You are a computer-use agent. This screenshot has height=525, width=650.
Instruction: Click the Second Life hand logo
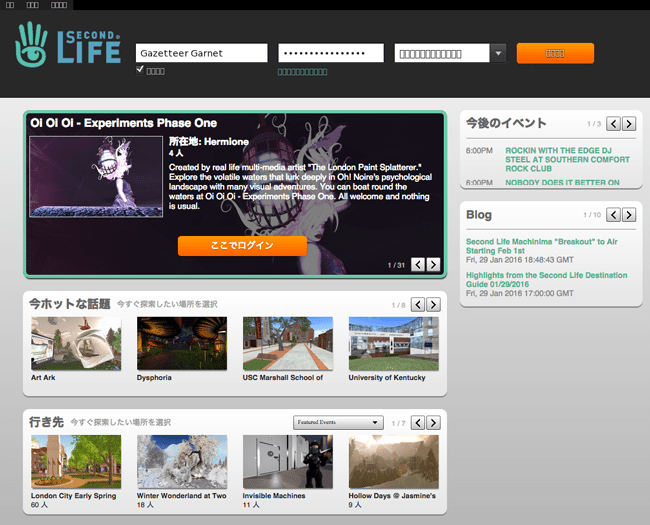pos(31,44)
